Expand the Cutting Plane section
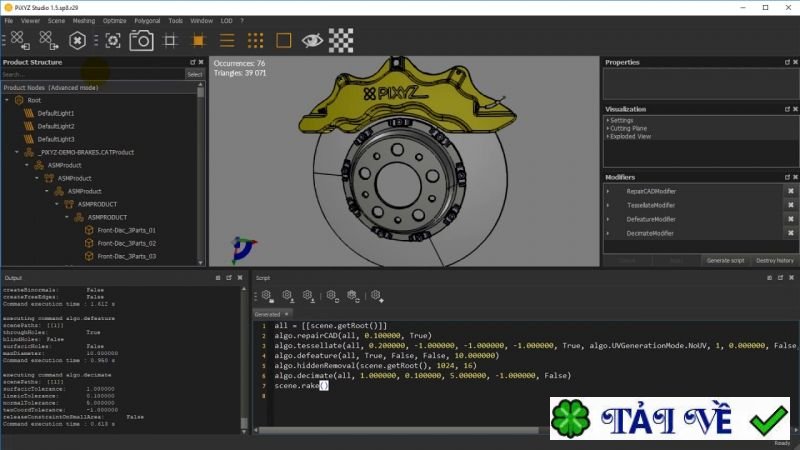Image resolution: width=800 pixels, height=450 pixels. click(629, 128)
